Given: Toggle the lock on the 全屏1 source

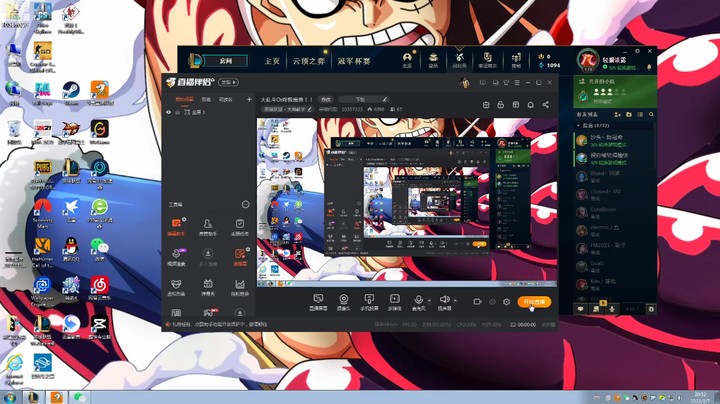Looking at the screenshot, I should pyautogui.click(x=177, y=112).
